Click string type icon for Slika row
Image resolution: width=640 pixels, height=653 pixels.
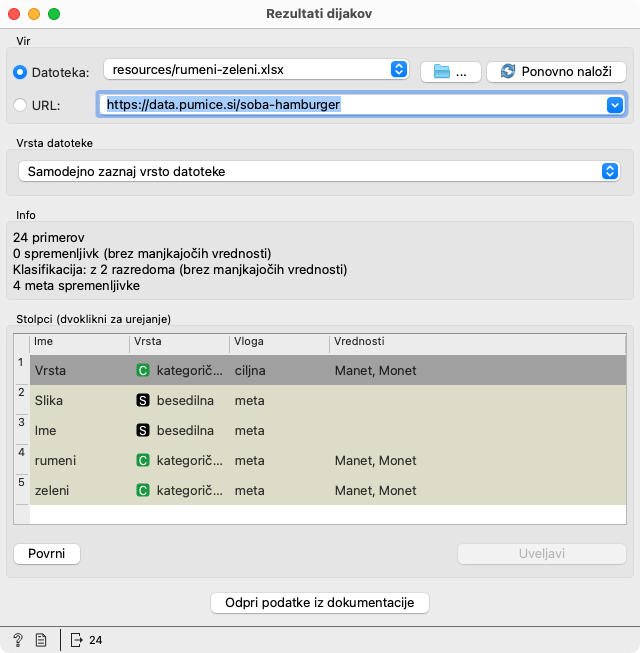point(143,400)
